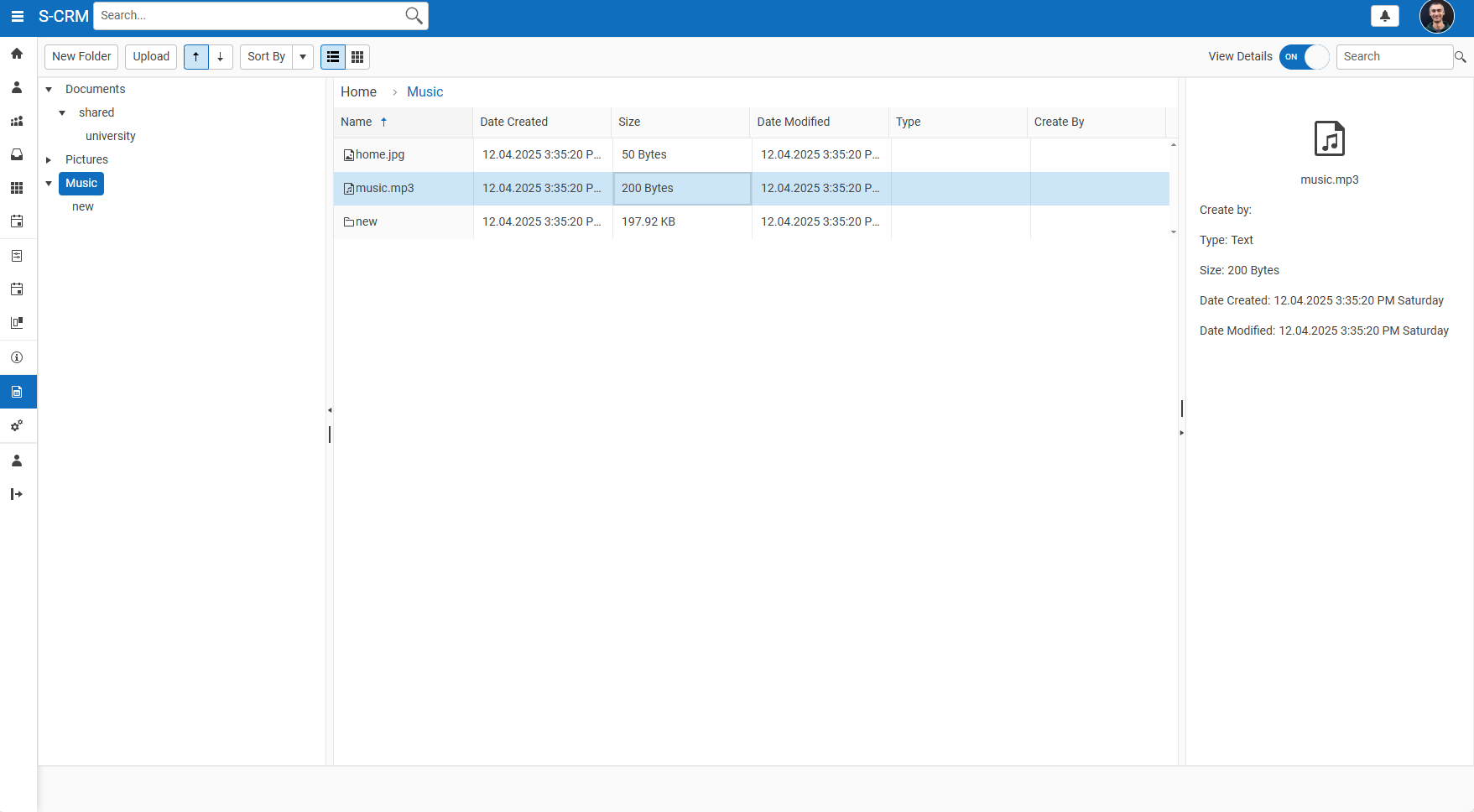Open the info circle sidebar icon
The width and height of the screenshot is (1474, 812).
point(17,357)
